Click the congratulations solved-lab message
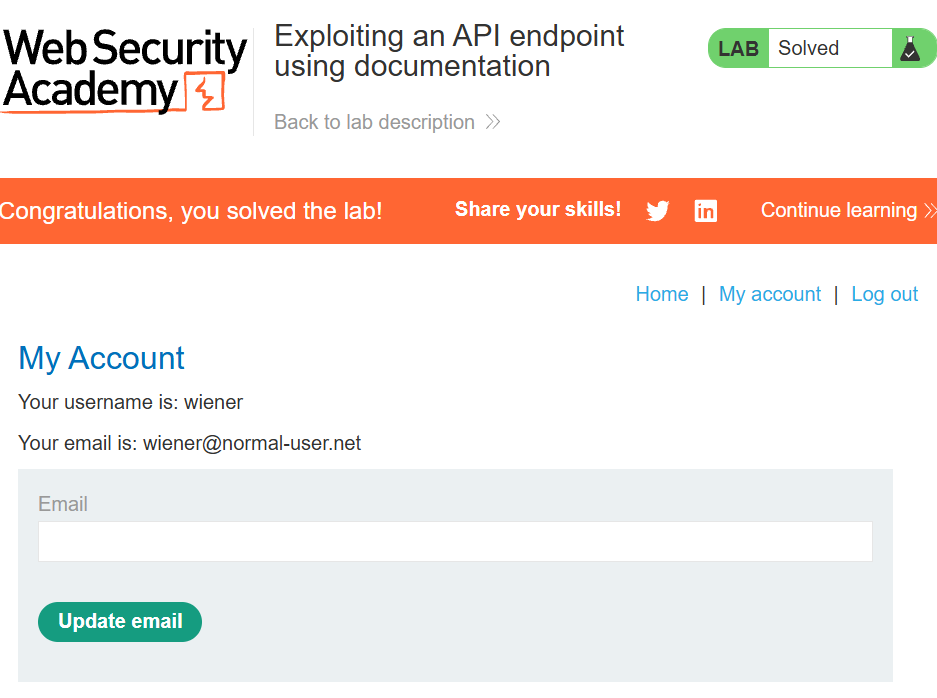The image size is (937, 698). tap(191, 211)
